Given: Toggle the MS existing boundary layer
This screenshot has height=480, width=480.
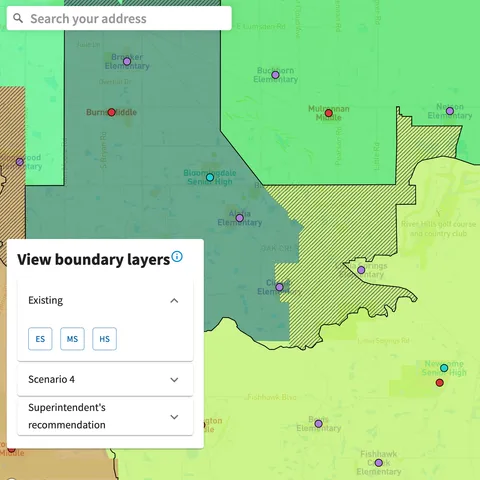Looking at the screenshot, I should 72,339.
